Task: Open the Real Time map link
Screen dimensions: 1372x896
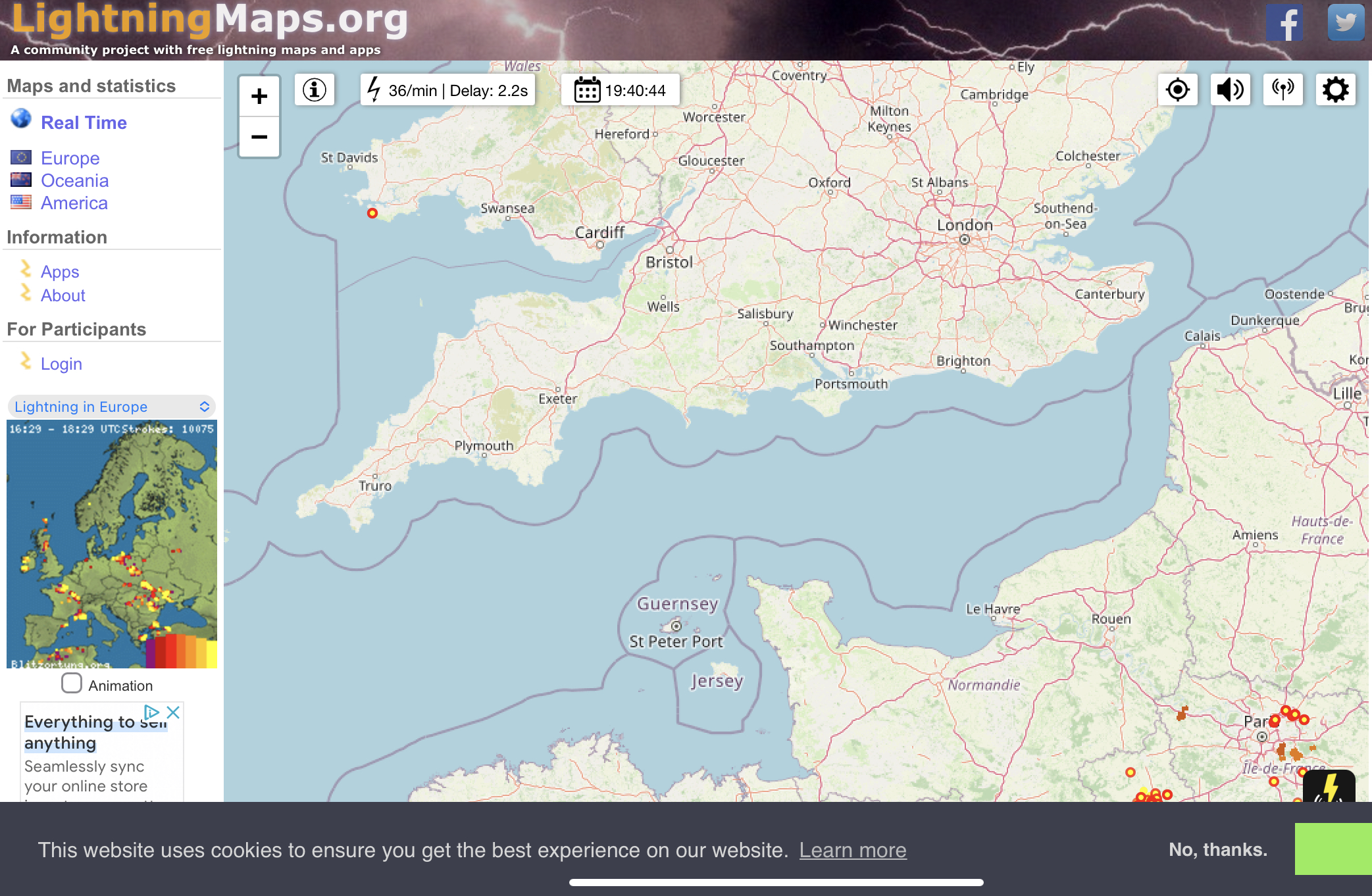Action: (84, 122)
